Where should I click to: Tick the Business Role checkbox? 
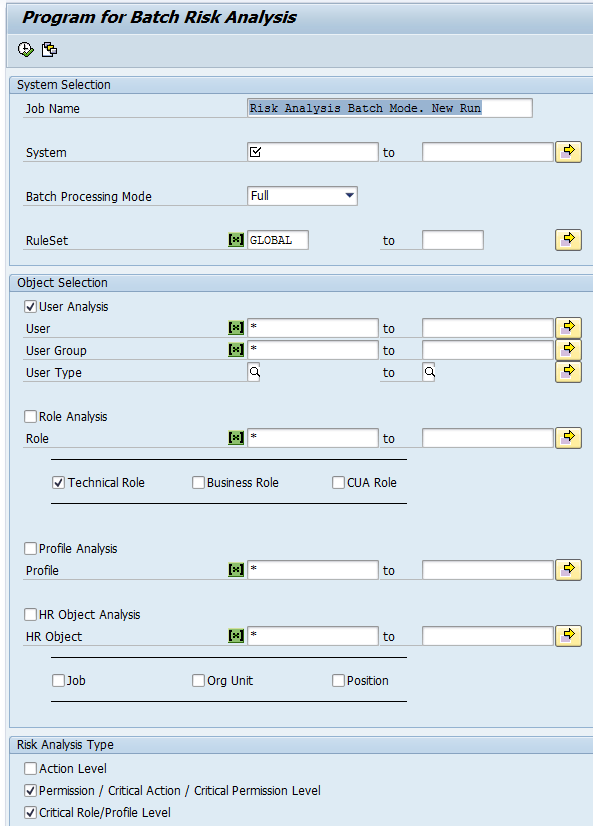pyautogui.click(x=198, y=483)
